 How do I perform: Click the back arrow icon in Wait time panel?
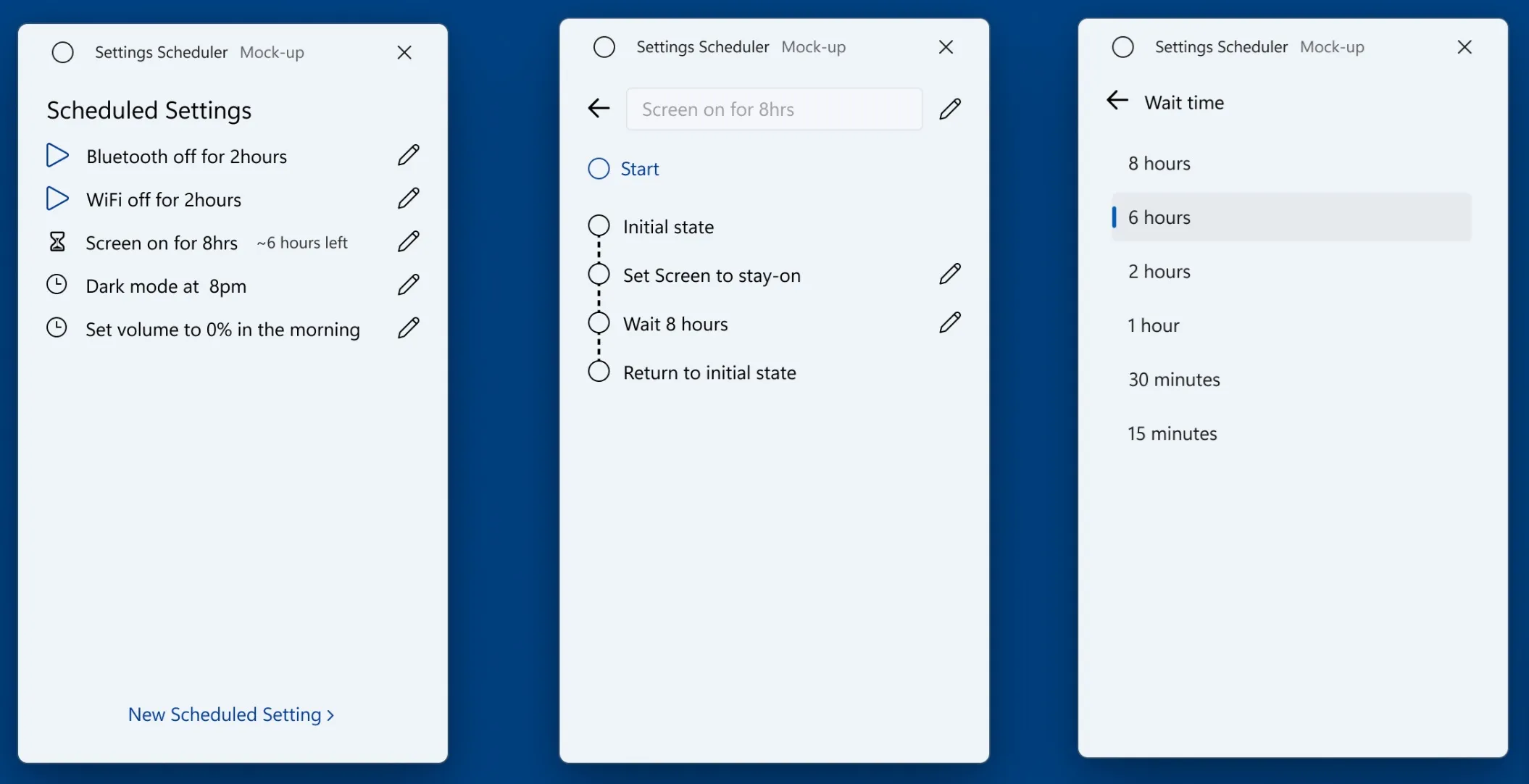[x=1117, y=102]
